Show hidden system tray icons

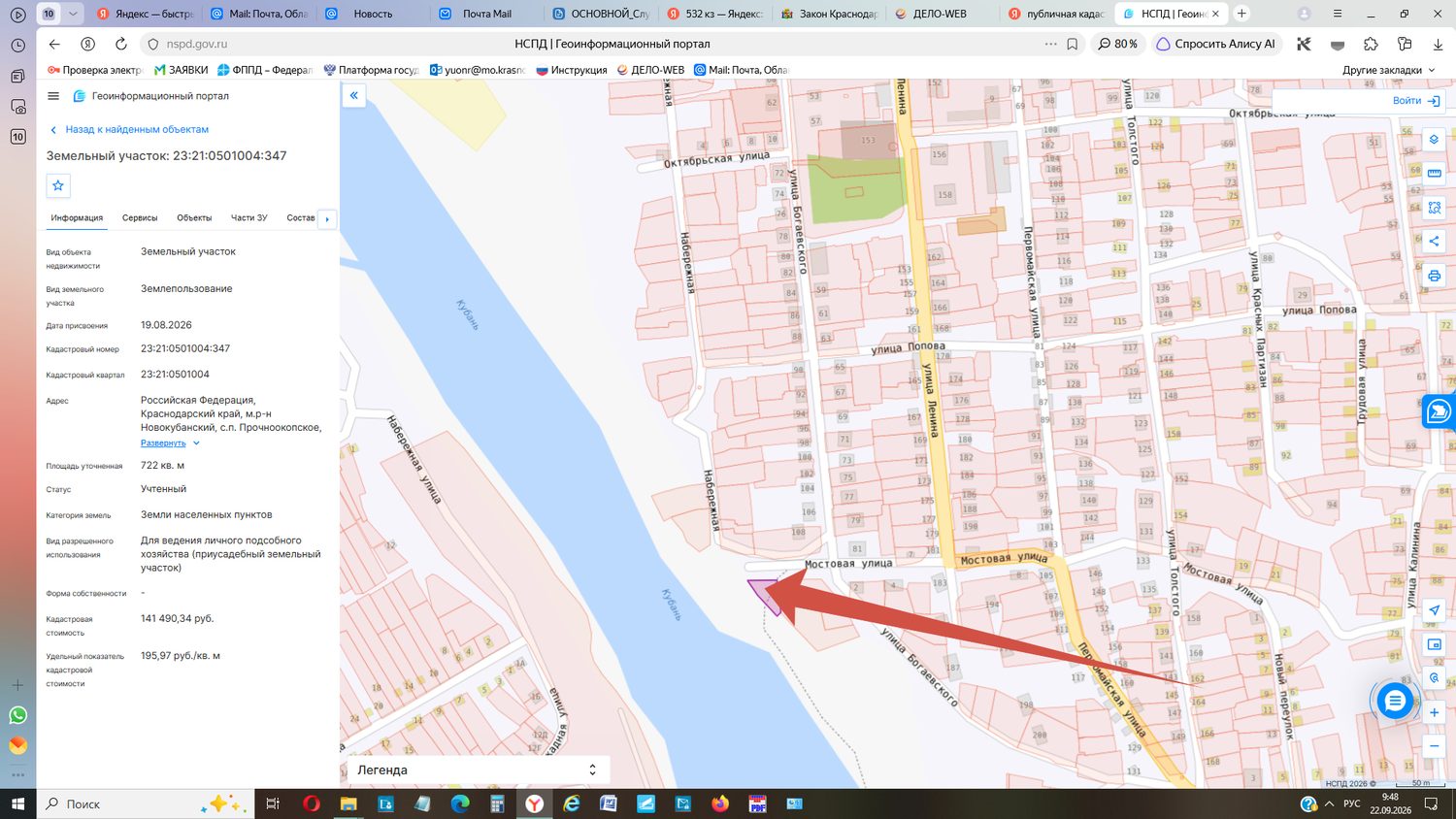pyautogui.click(x=1329, y=803)
